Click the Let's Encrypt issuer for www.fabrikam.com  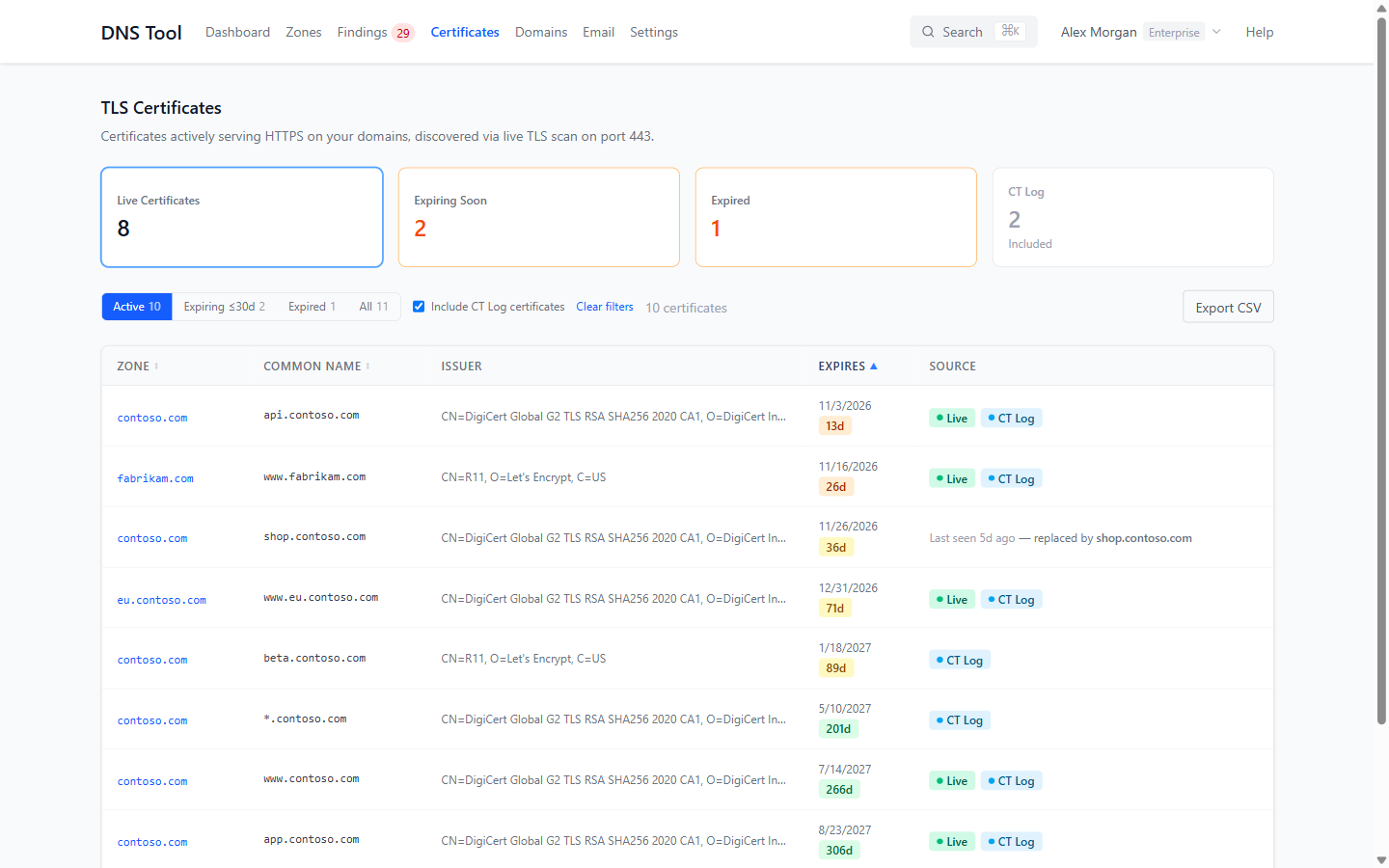pos(524,477)
